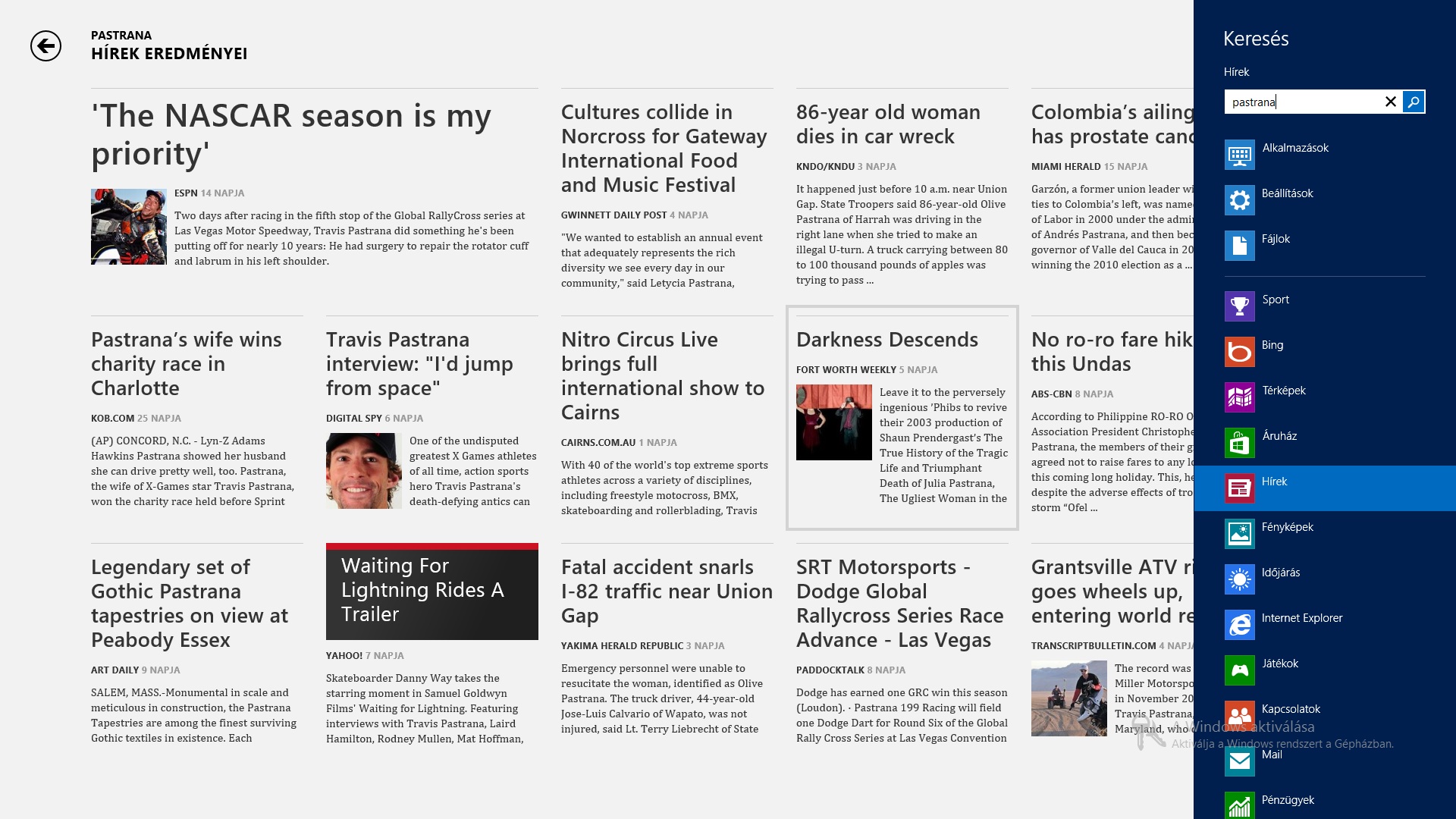Choose the Fényképek photos icon
Screen dimensions: 1456x819
1239,534
